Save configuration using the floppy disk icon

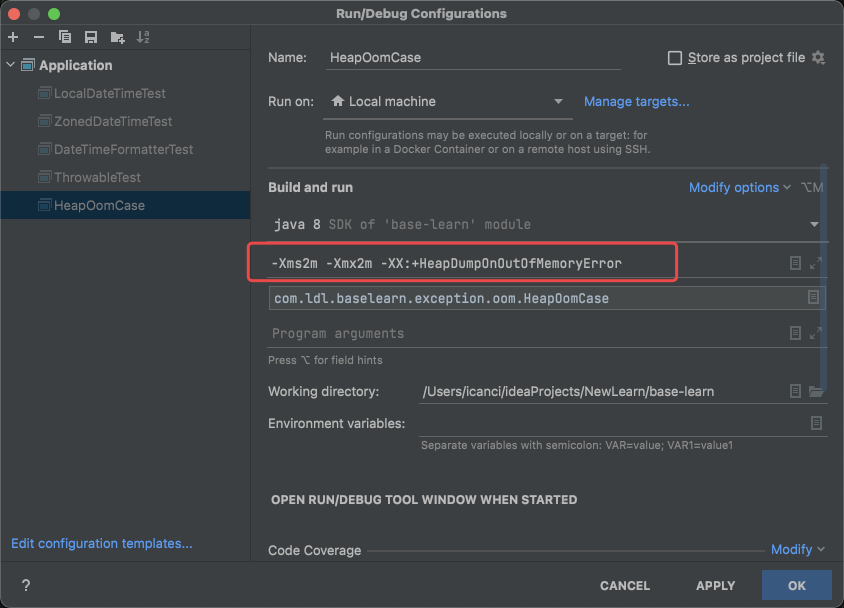coord(91,37)
